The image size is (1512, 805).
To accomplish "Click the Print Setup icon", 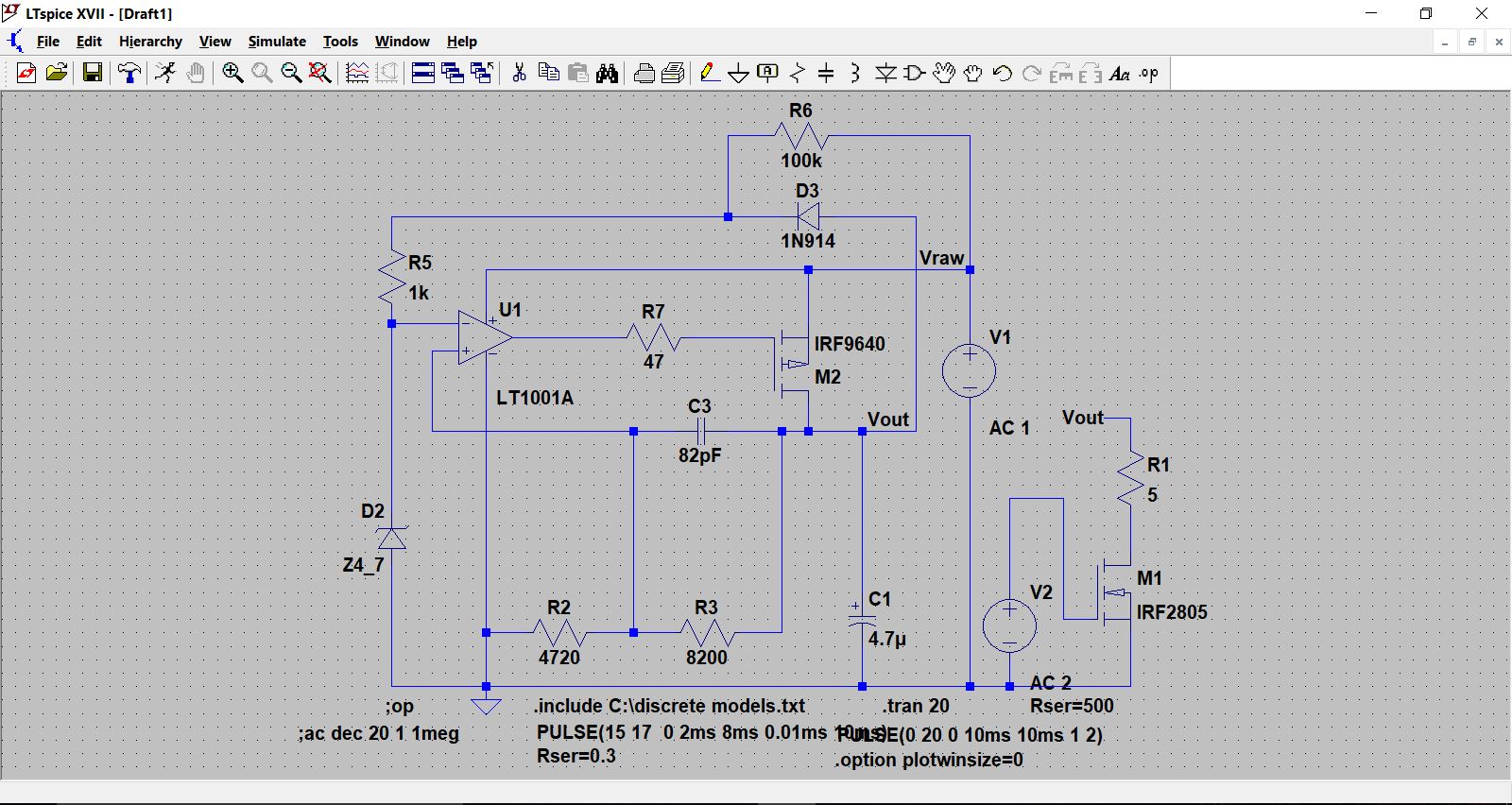I will (x=674, y=73).
